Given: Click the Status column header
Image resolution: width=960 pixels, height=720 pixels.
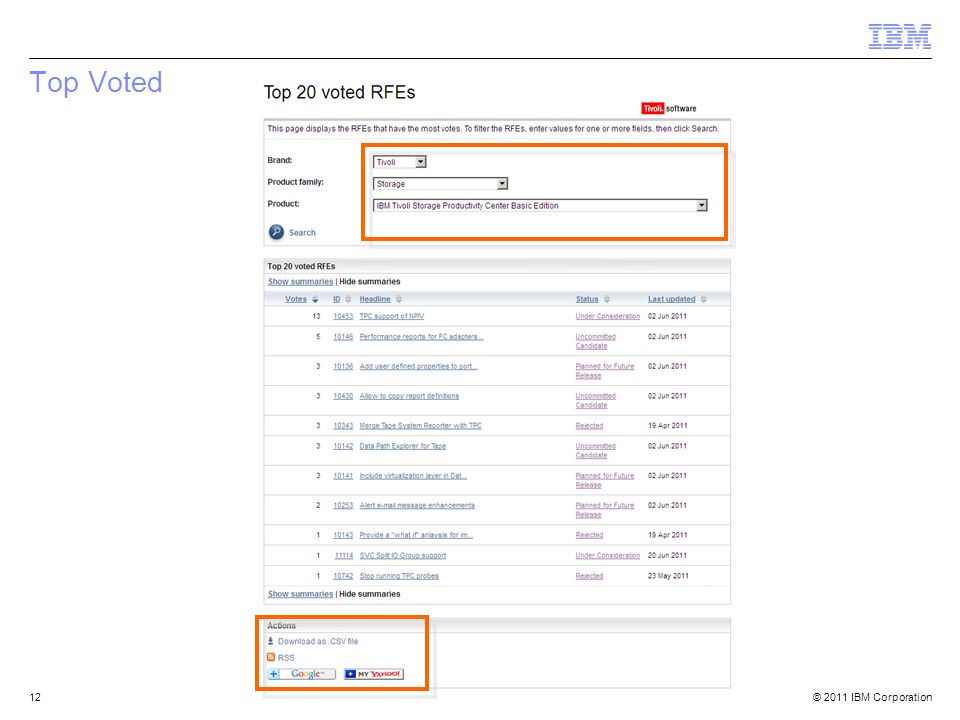Looking at the screenshot, I should coord(587,299).
